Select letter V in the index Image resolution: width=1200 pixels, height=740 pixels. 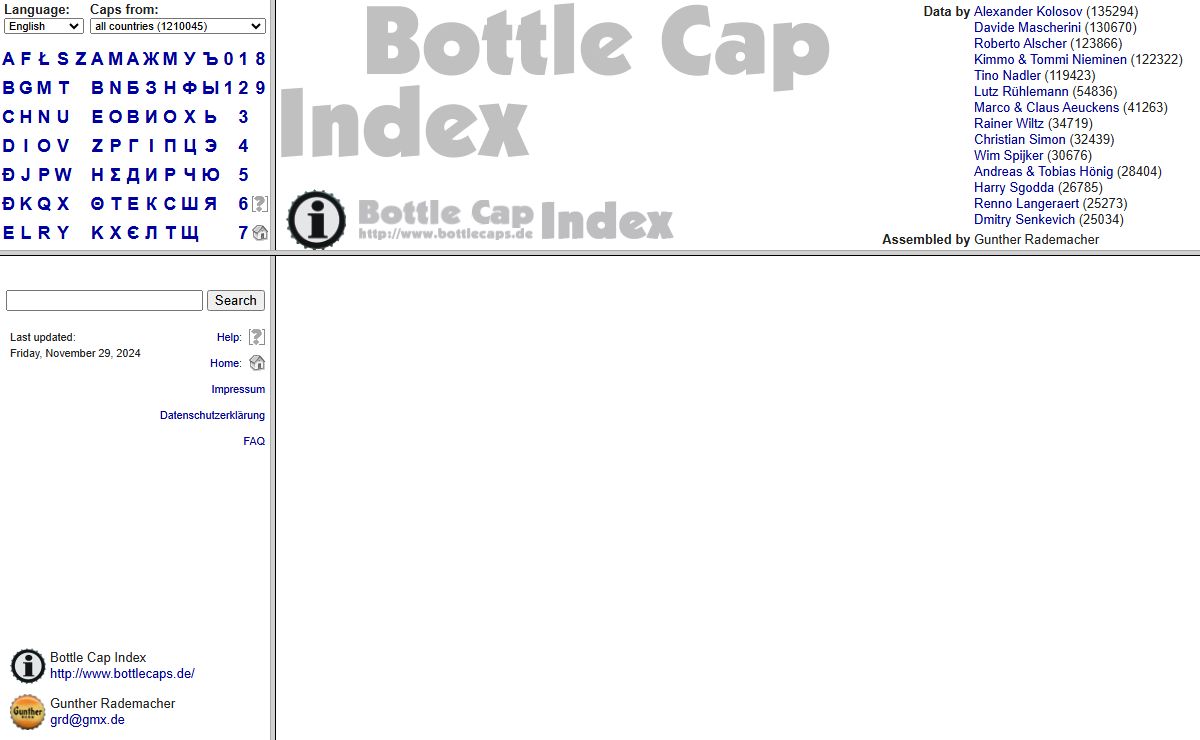point(63,146)
